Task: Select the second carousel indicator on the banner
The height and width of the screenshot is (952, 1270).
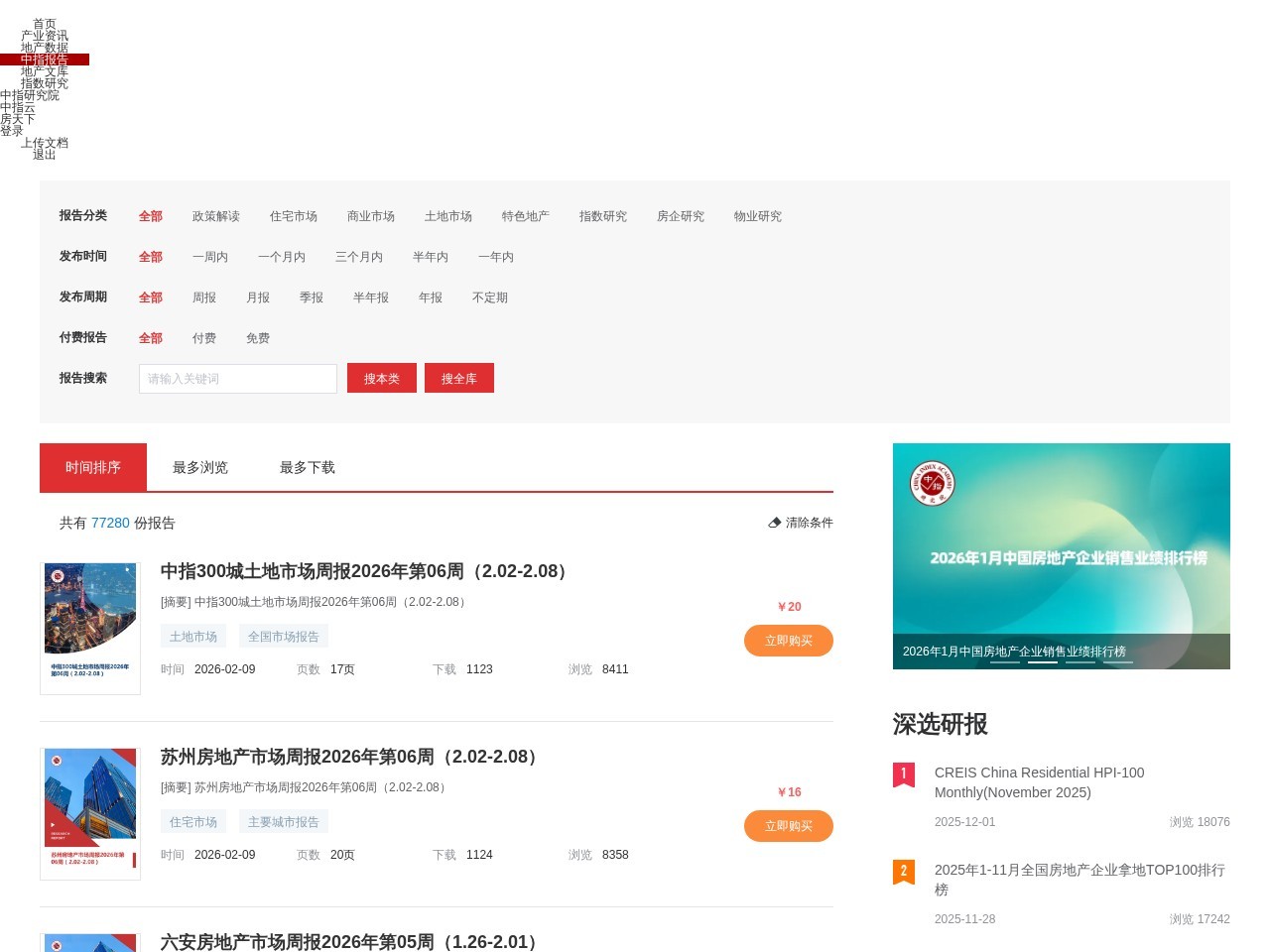Action: [1043, 661]
